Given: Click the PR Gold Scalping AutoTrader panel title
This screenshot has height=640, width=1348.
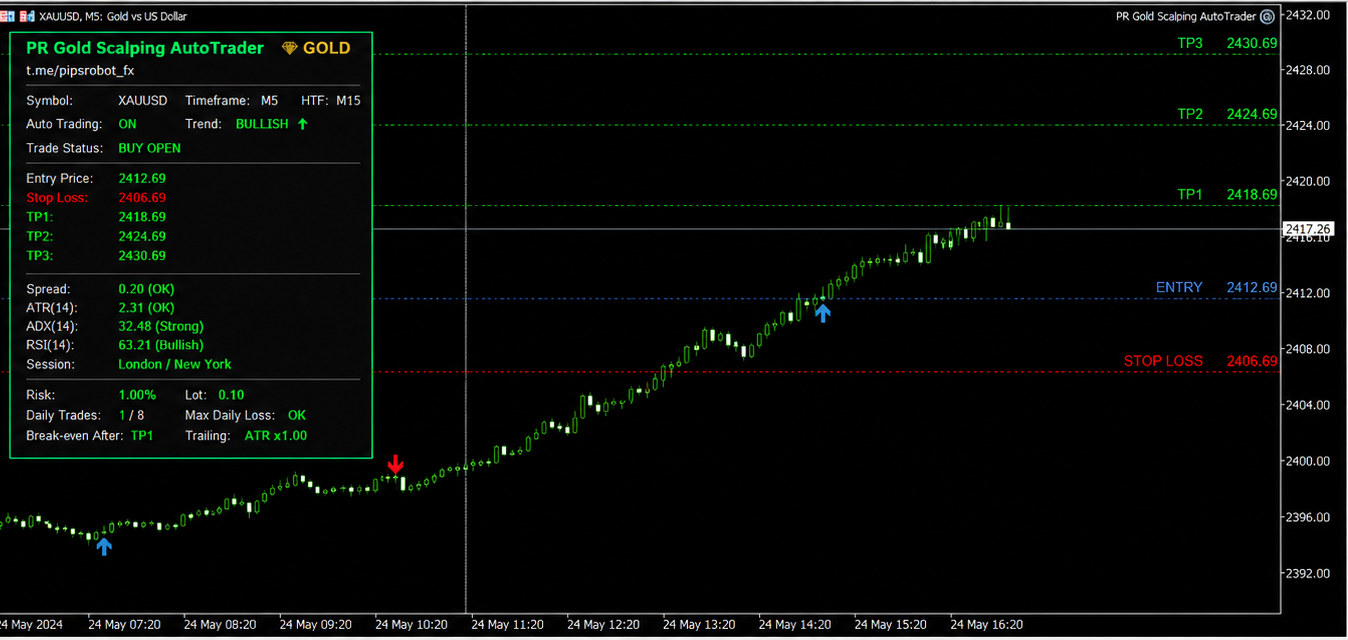Looking at the screenshot, I should coord(145,48).
